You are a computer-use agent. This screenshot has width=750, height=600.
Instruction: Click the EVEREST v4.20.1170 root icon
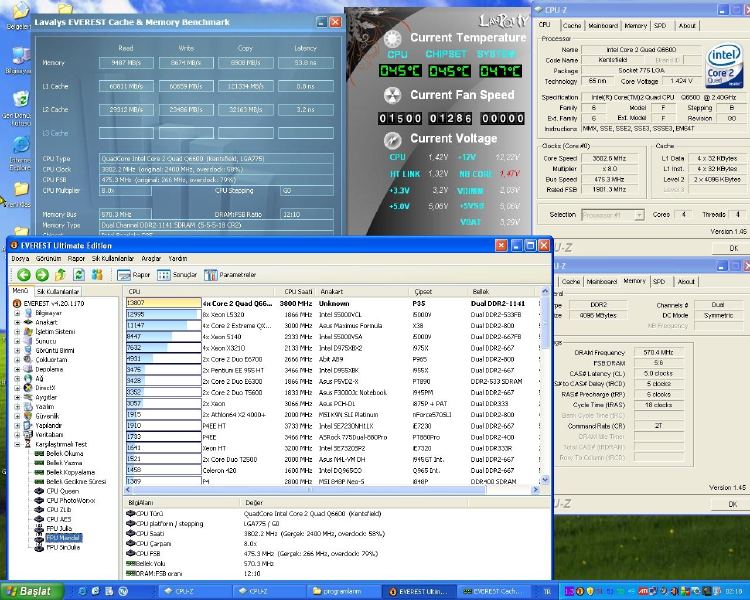[x=17, y=303]
